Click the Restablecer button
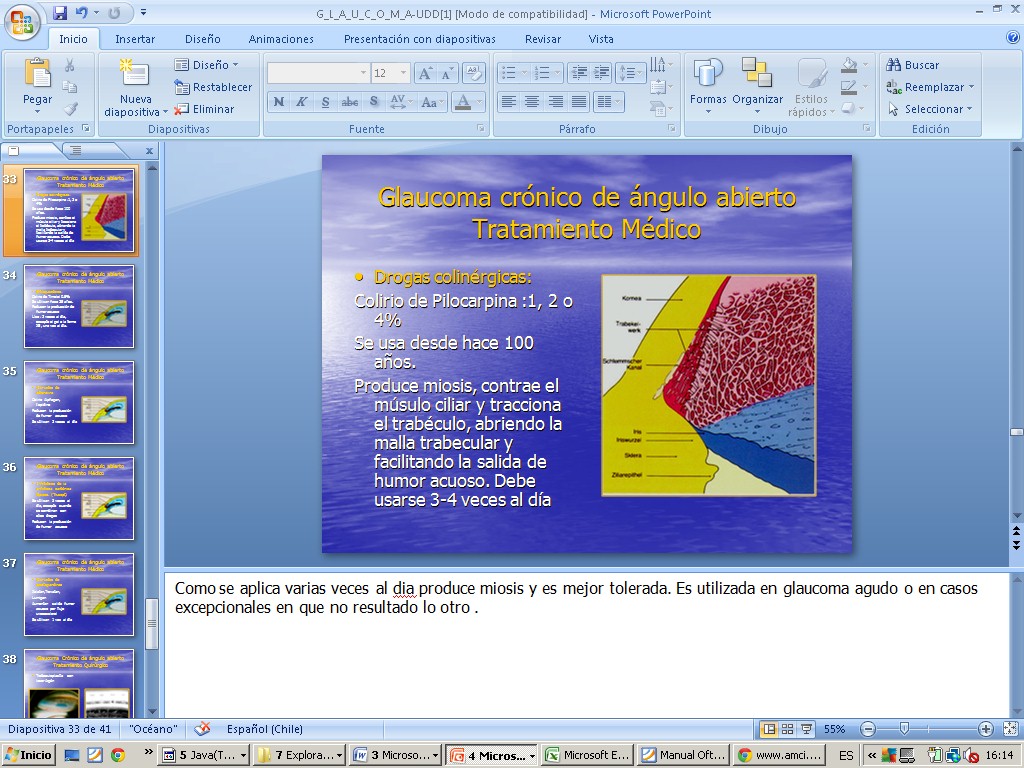Screen dimensions: 1024x768 tap(213, 87)
